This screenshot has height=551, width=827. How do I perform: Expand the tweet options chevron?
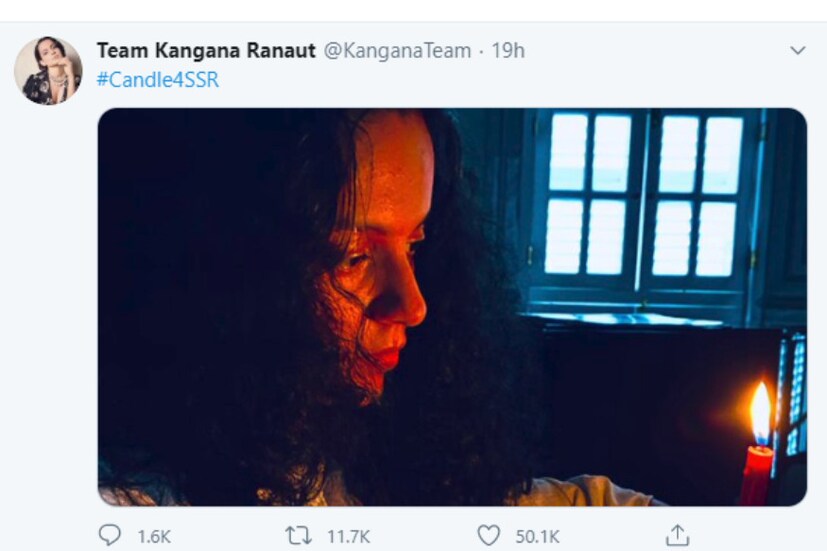click(797, 51)
